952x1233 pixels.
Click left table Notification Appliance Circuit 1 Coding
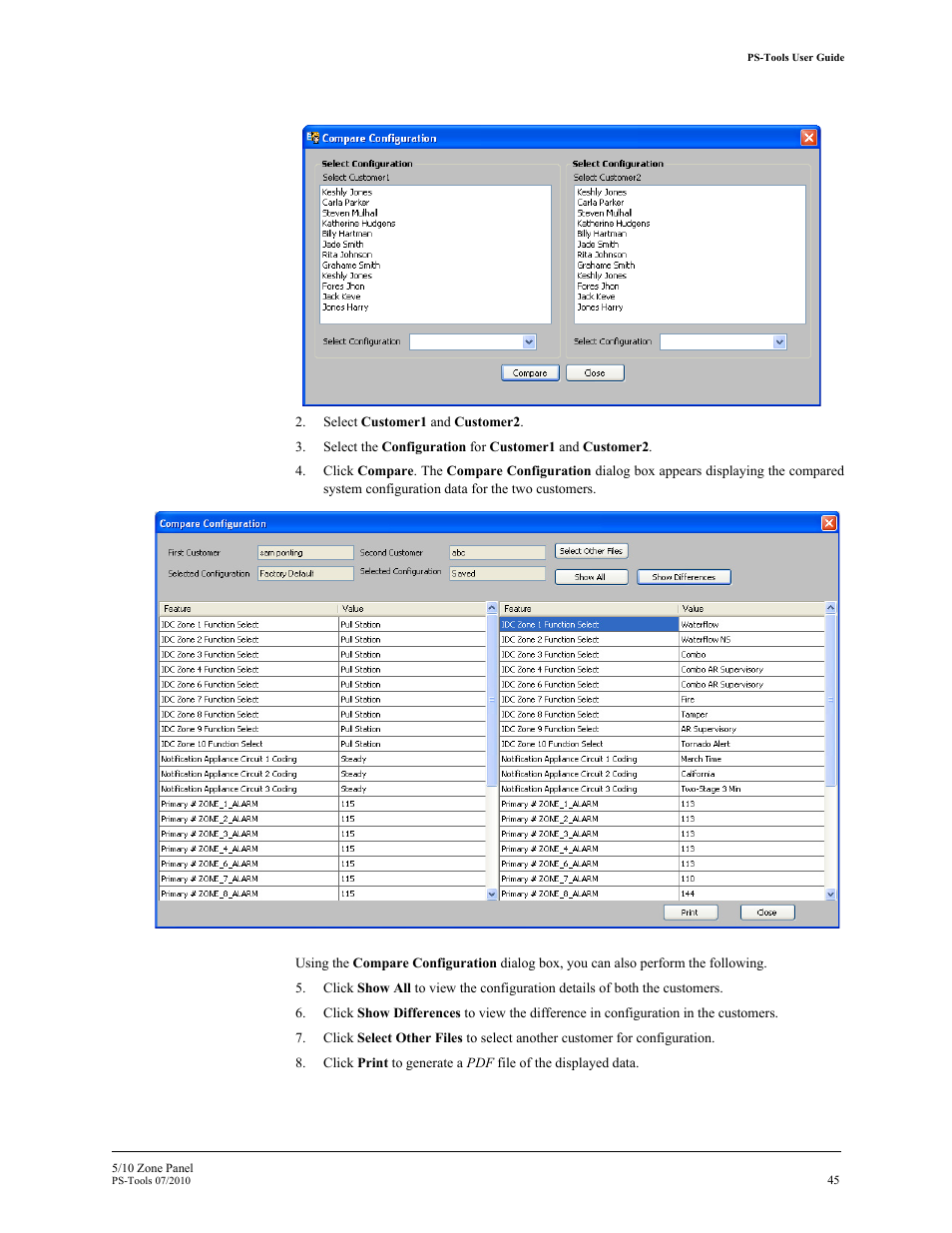coord(248,759)
